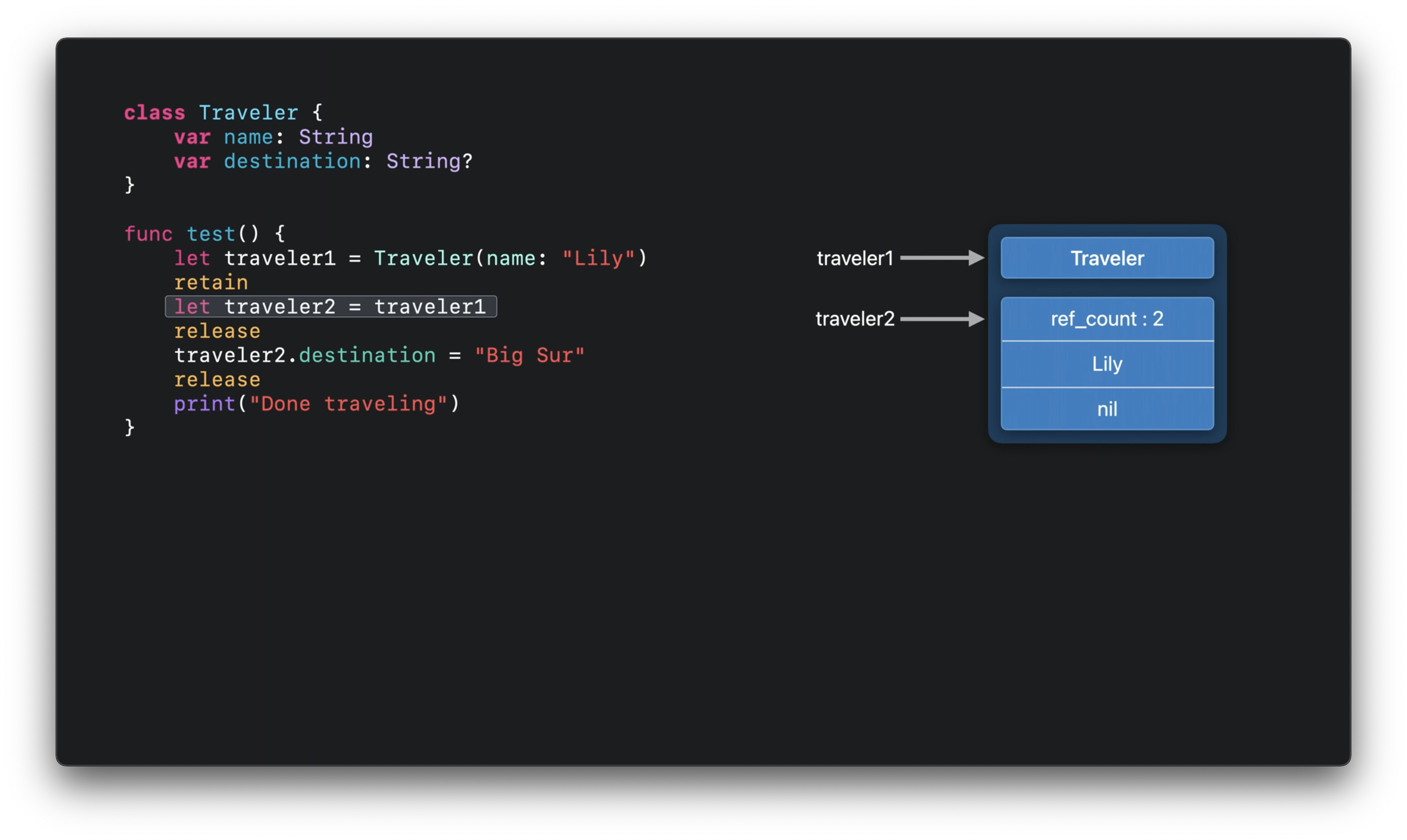Viewport: 1407px width, 840px height.
Task: Click the orange retain keyword
Action: coord(211,283)
